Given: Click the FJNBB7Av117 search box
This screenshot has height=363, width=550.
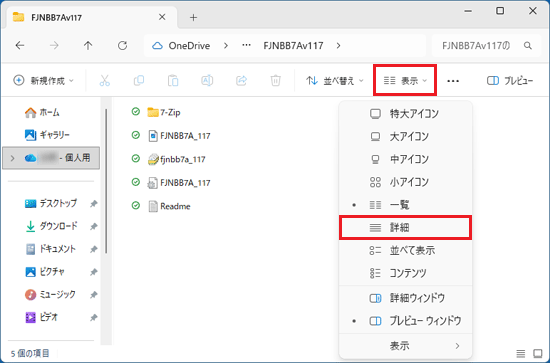Looking at the screenshot, I should point(486,46).
